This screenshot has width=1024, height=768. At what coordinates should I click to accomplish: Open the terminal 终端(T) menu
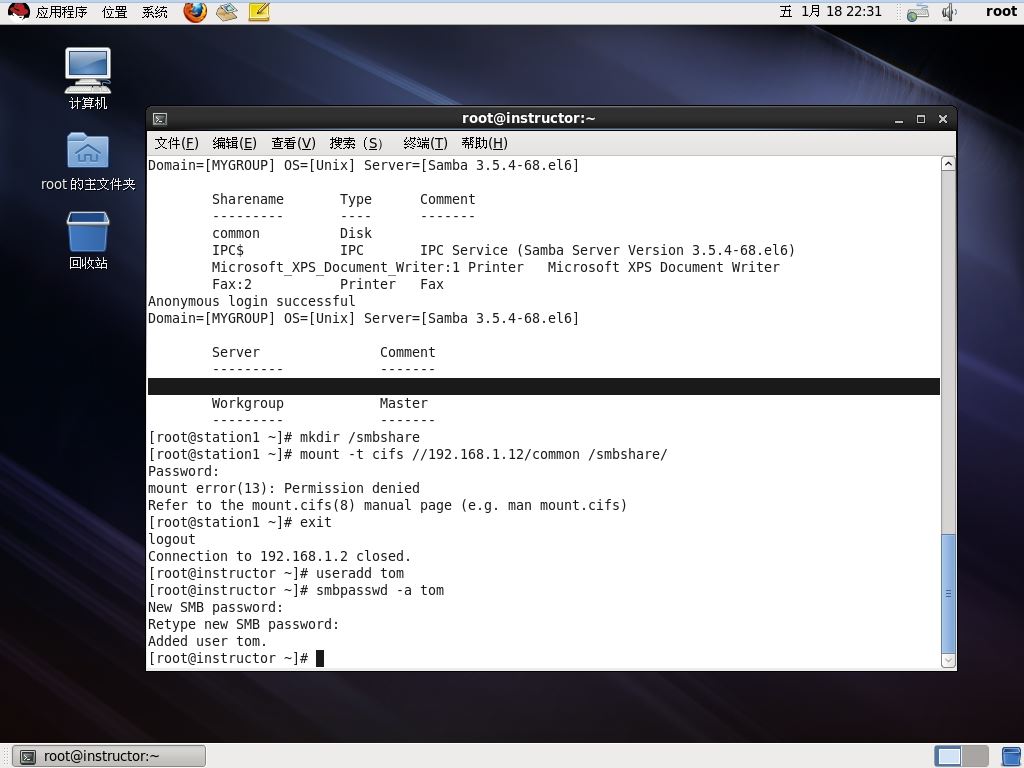pos(425,143)
